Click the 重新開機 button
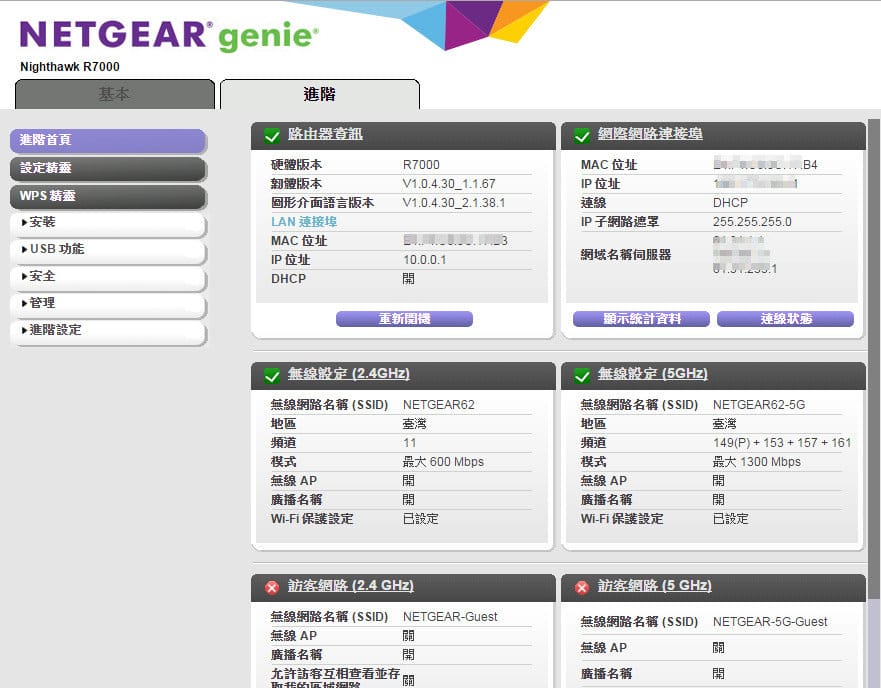881x688 pixels. (404, 319)
